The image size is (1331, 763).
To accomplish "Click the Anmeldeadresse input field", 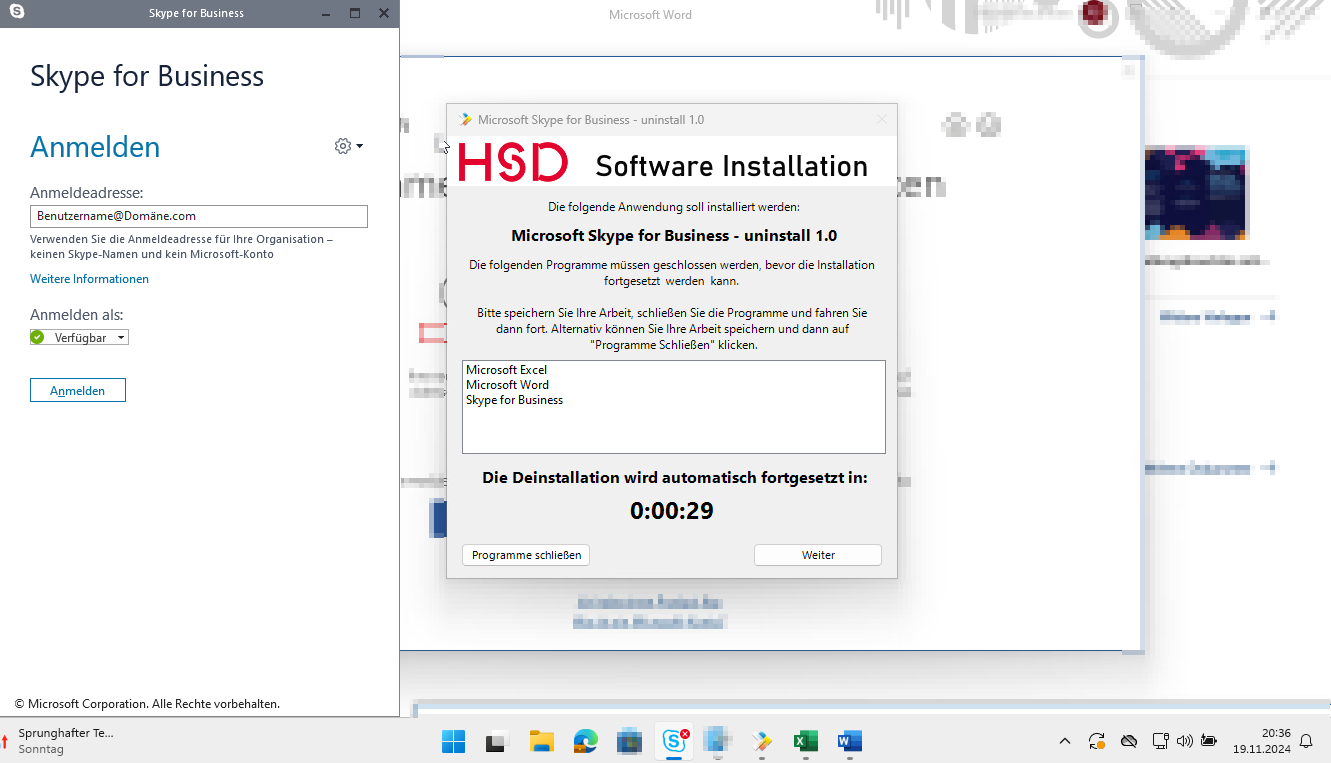I will click(199, 216).
